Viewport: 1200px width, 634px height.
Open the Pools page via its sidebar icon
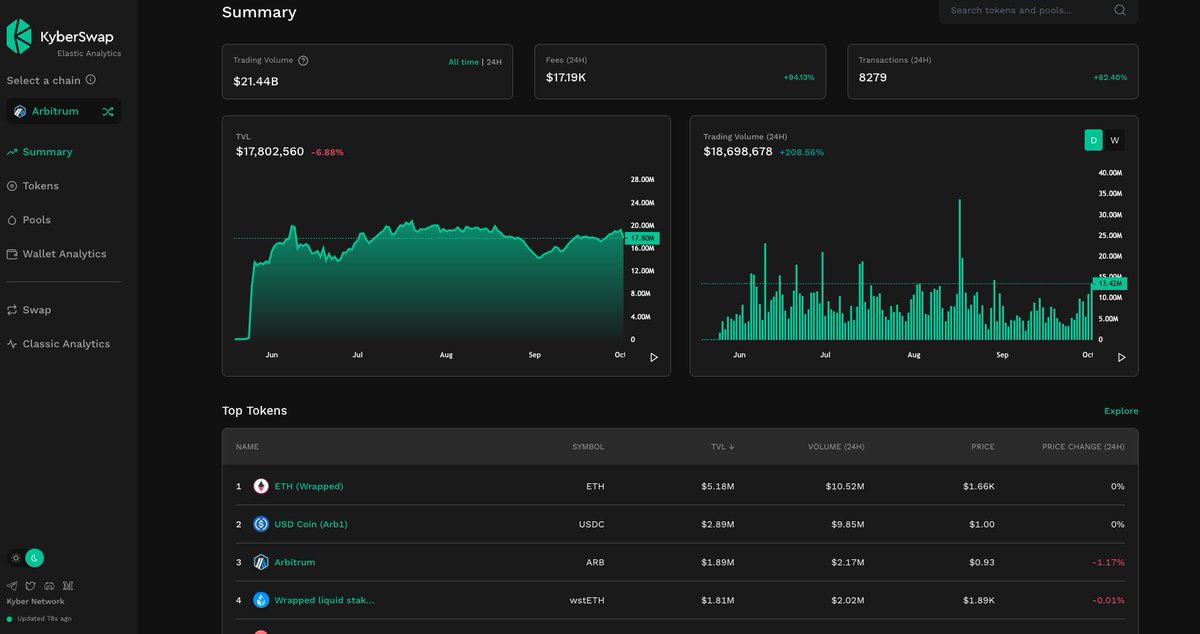[10, 220]
